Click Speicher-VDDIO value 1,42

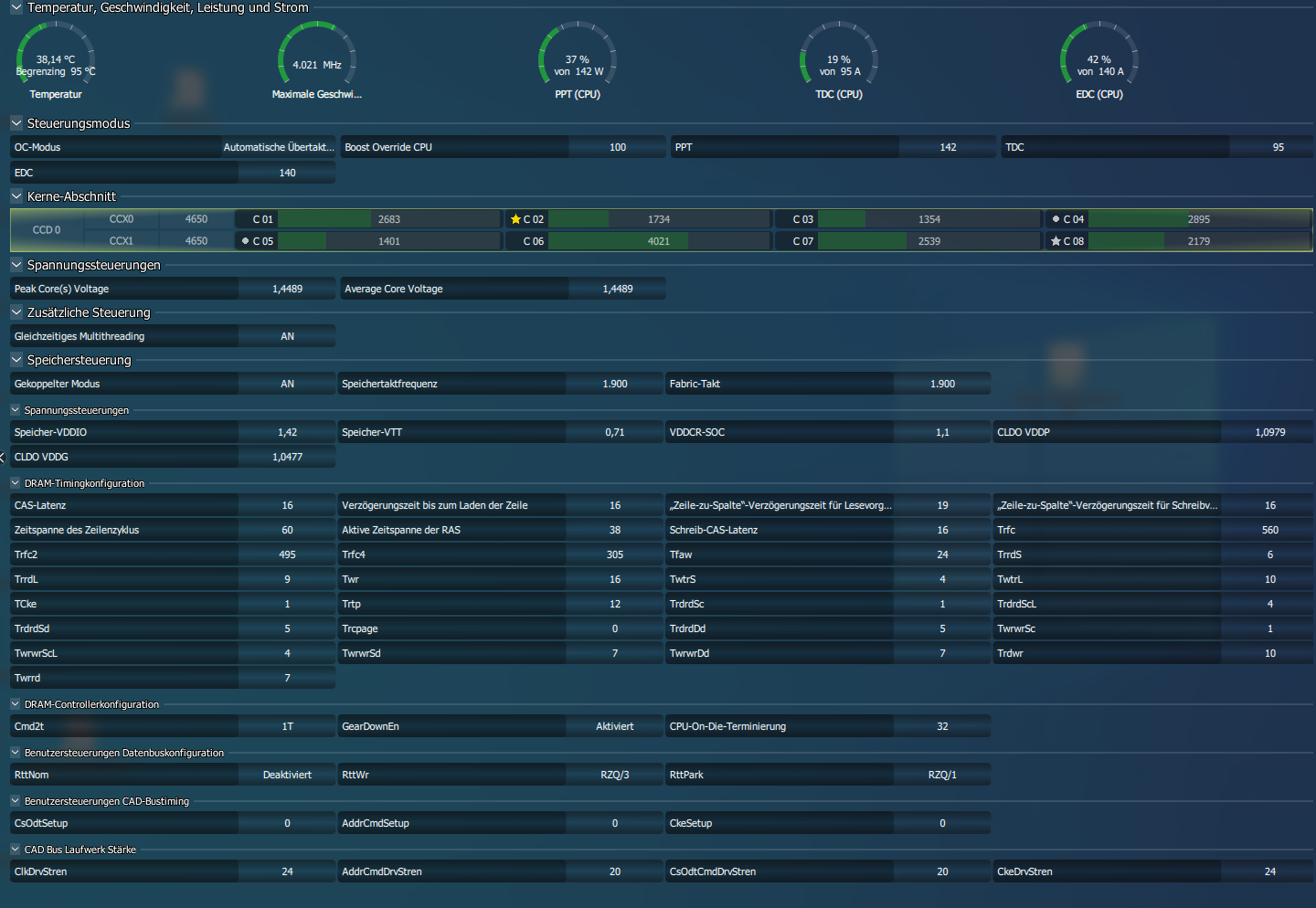(x=287, y=432)
